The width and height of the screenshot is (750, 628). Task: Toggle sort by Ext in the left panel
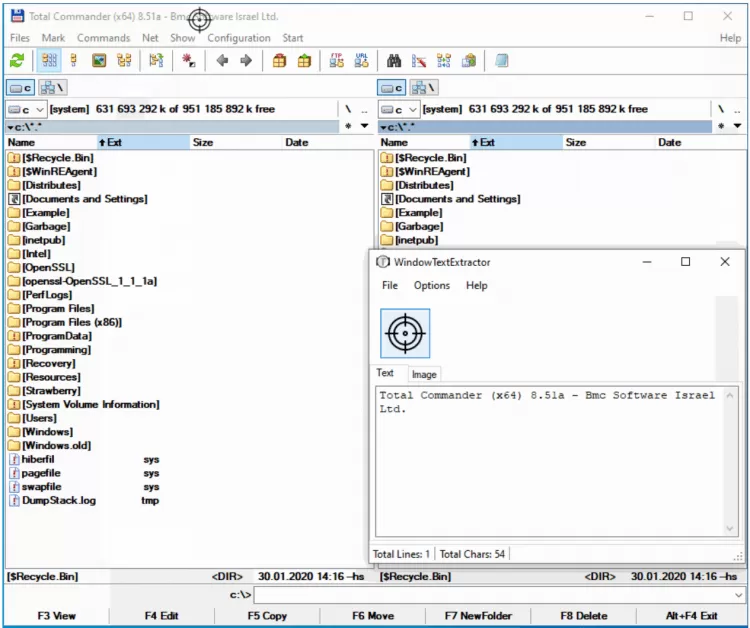(x=110, y=143)
